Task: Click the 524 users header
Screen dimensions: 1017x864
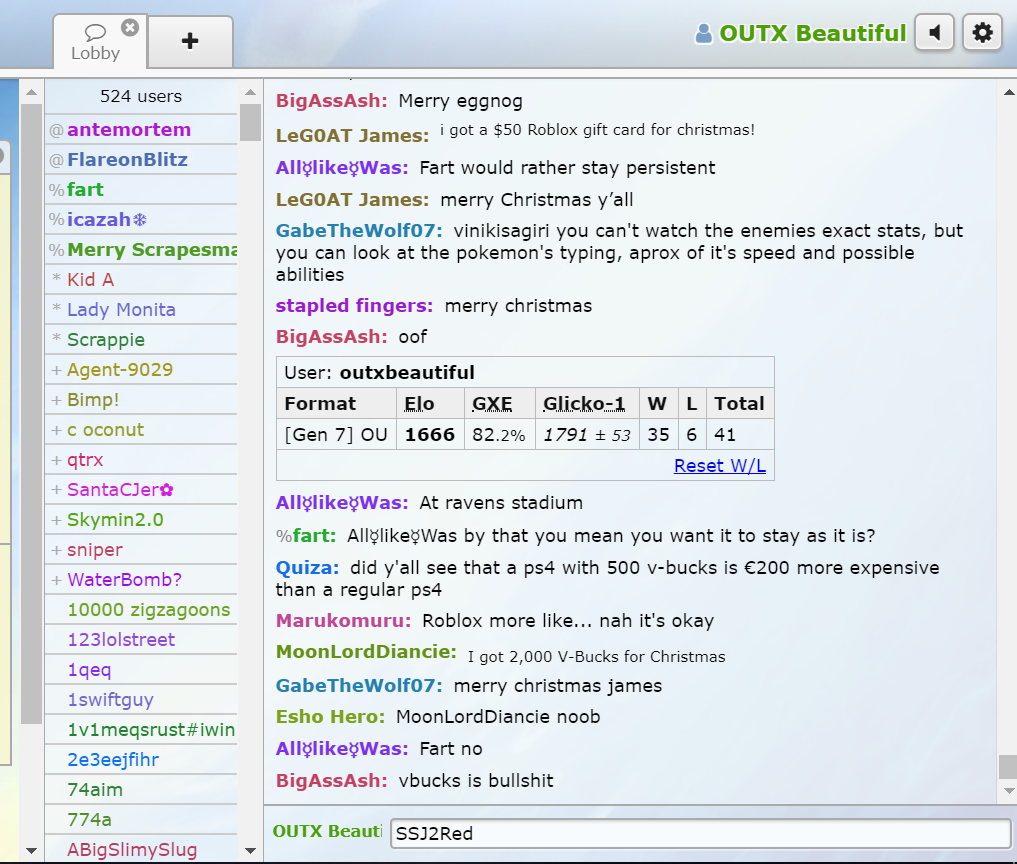Action: (141, 96)
